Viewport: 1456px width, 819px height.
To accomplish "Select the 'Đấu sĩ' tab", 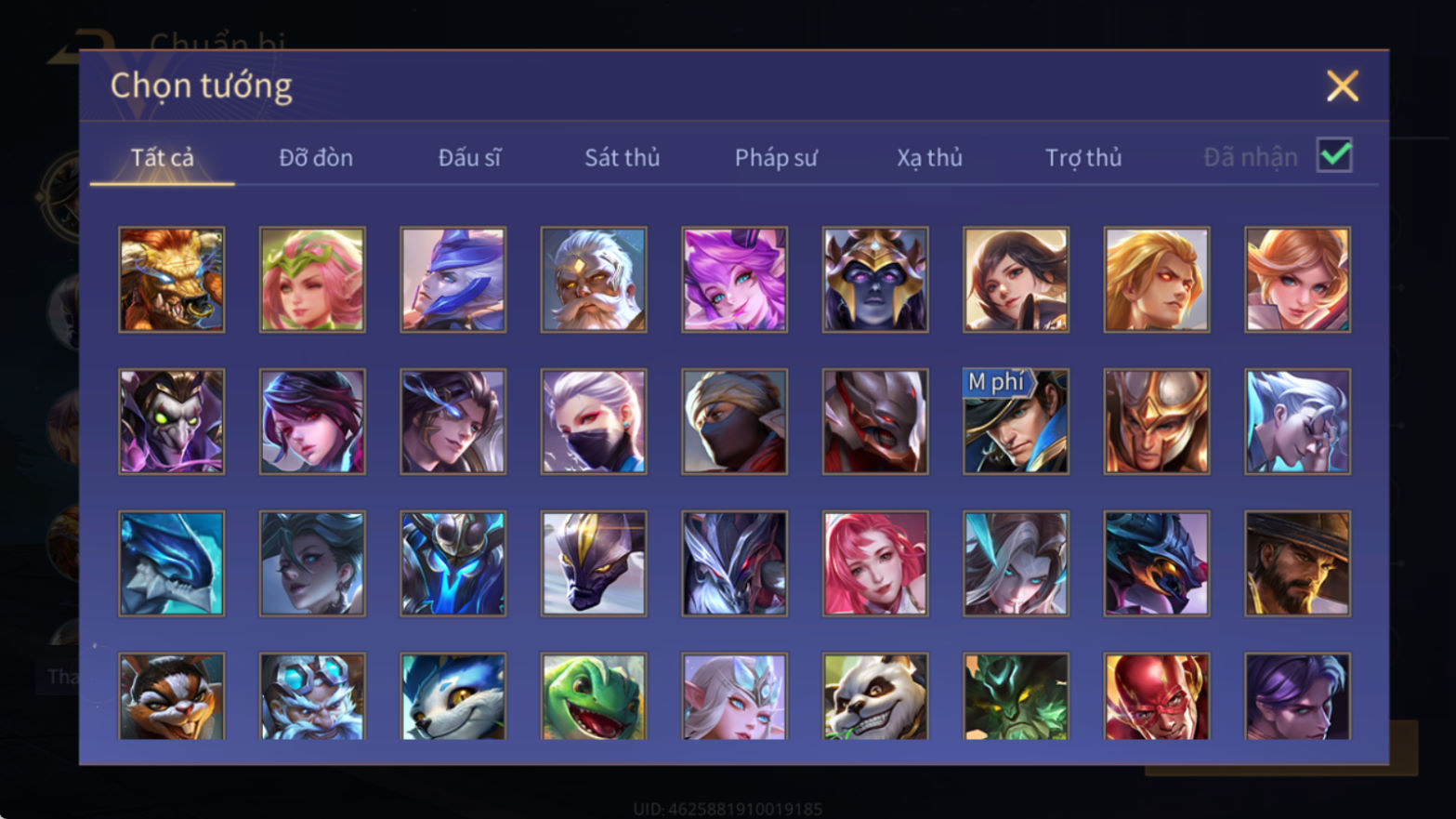I will click(469, 158).
